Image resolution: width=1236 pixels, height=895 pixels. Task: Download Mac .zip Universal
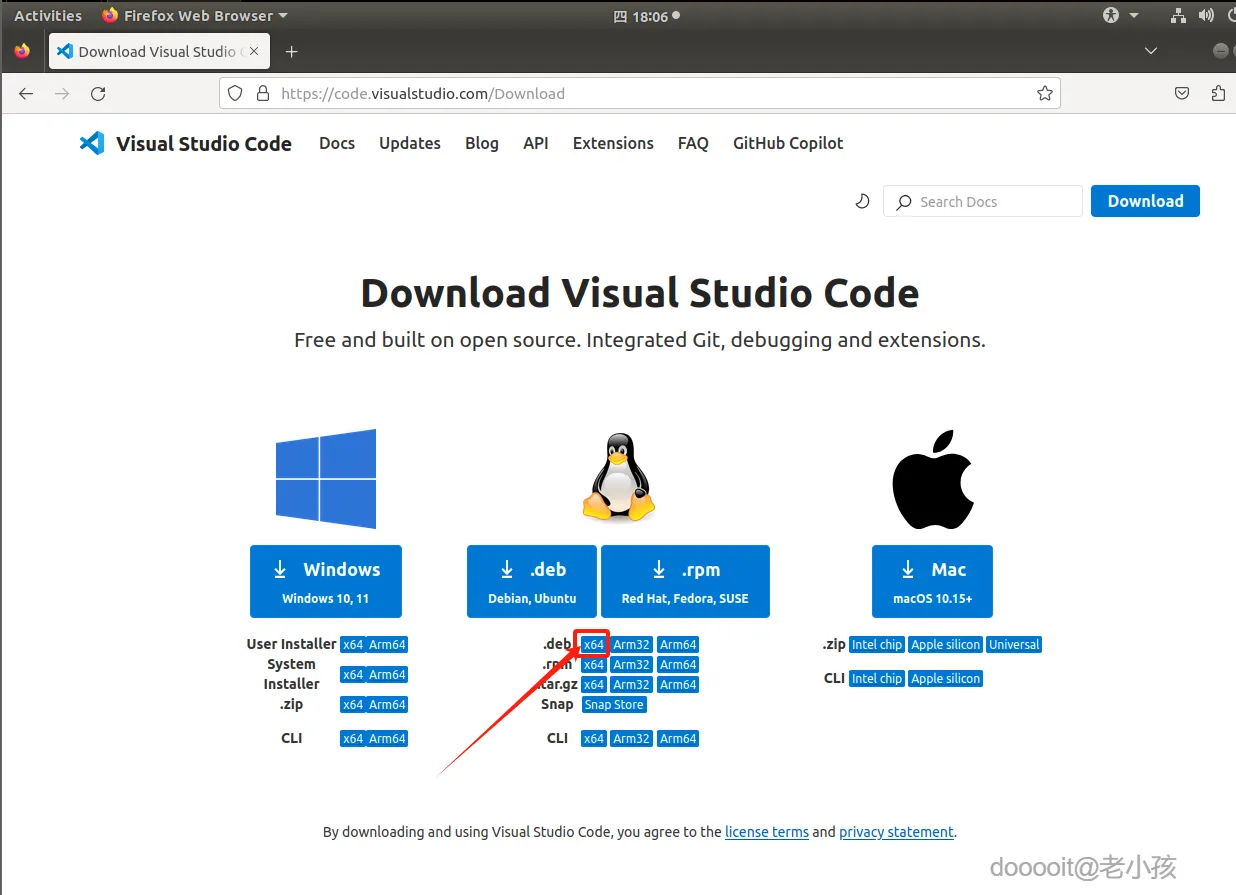[1014, 645]
